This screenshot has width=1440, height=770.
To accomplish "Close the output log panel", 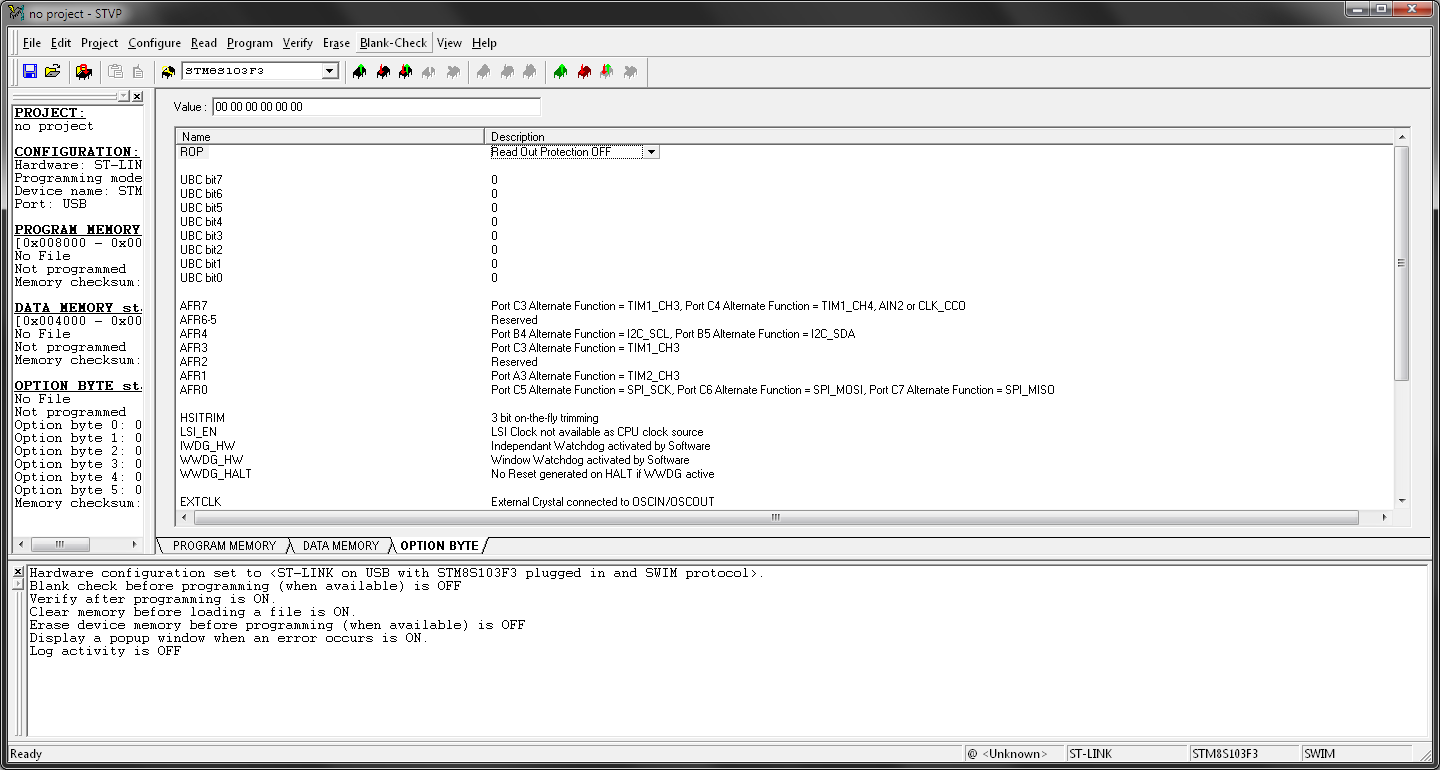I will (x=17, y=572).
